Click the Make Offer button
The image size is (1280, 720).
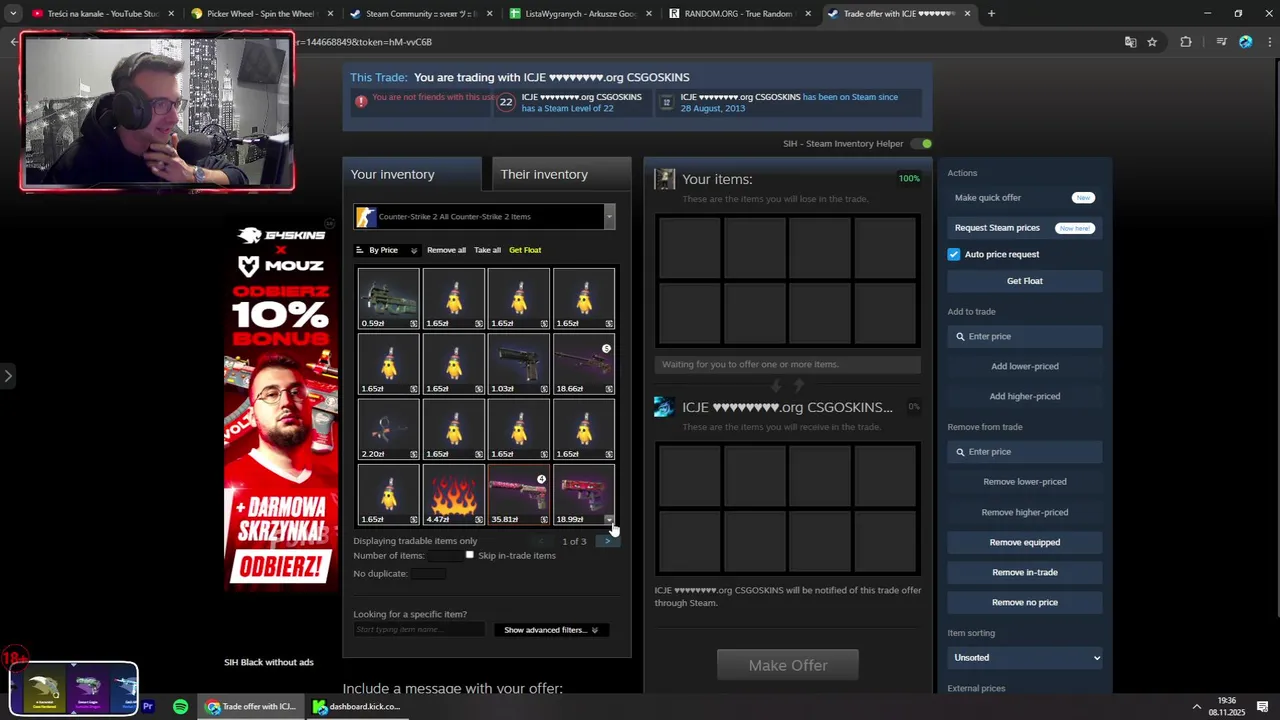[x=788, y=665]
